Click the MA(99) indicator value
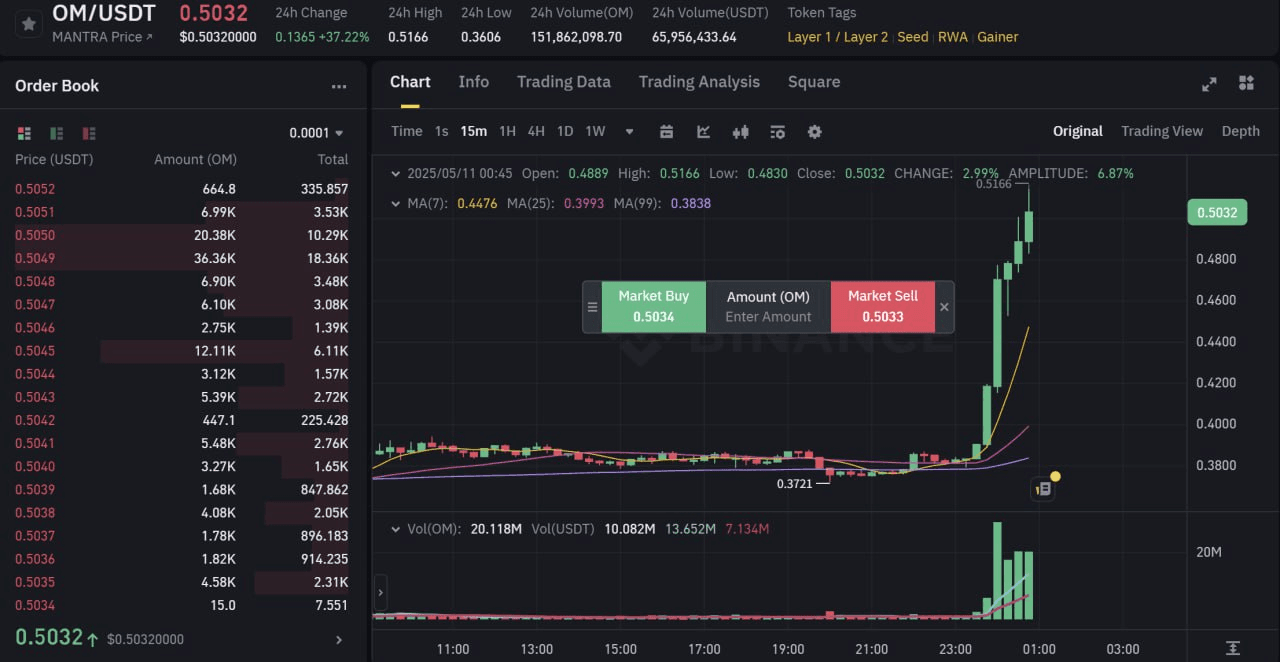Screen dimensions: 1280x662 coord(690,204)
